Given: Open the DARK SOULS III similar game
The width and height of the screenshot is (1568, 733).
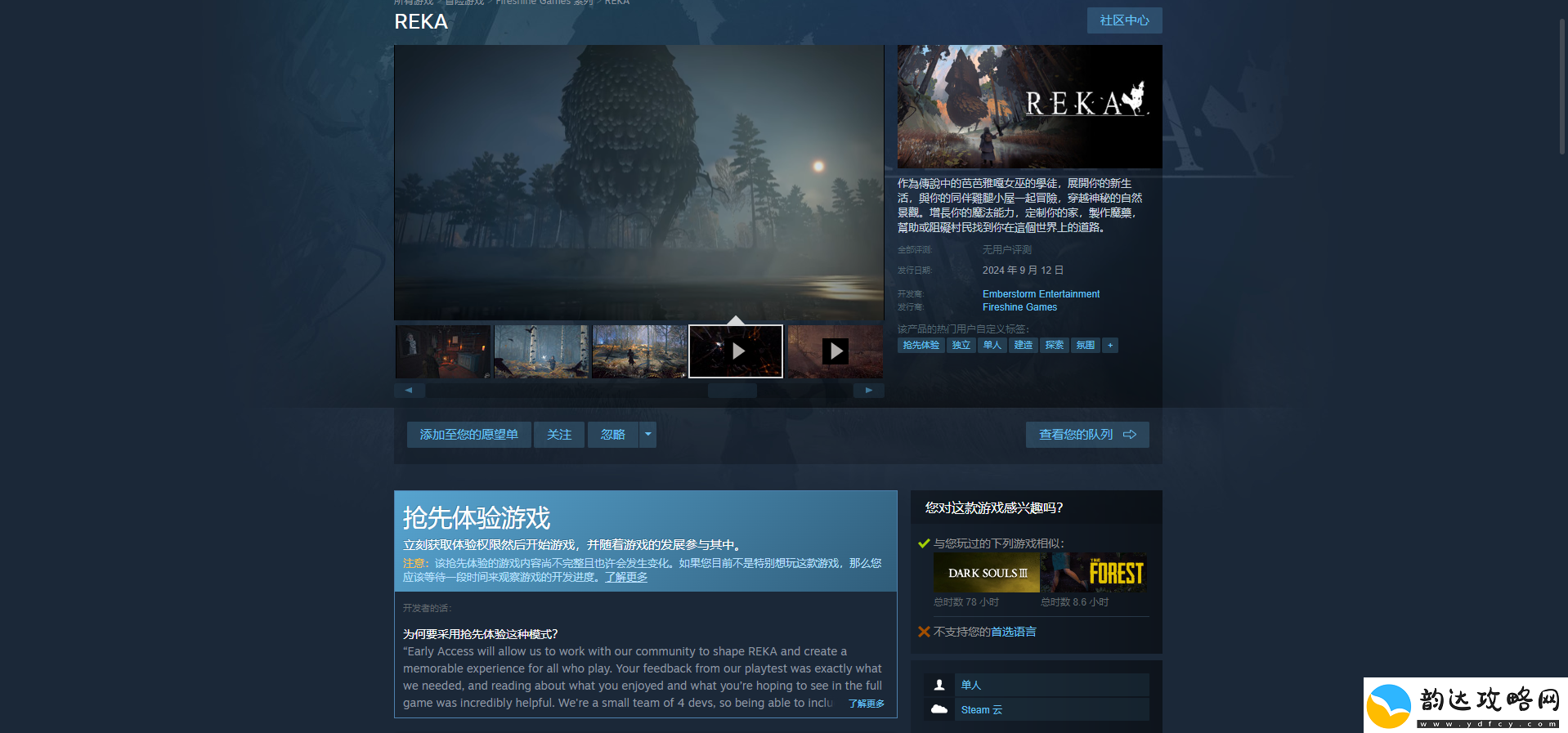Looking at the screenshot, I should click(x=987, y=573).
